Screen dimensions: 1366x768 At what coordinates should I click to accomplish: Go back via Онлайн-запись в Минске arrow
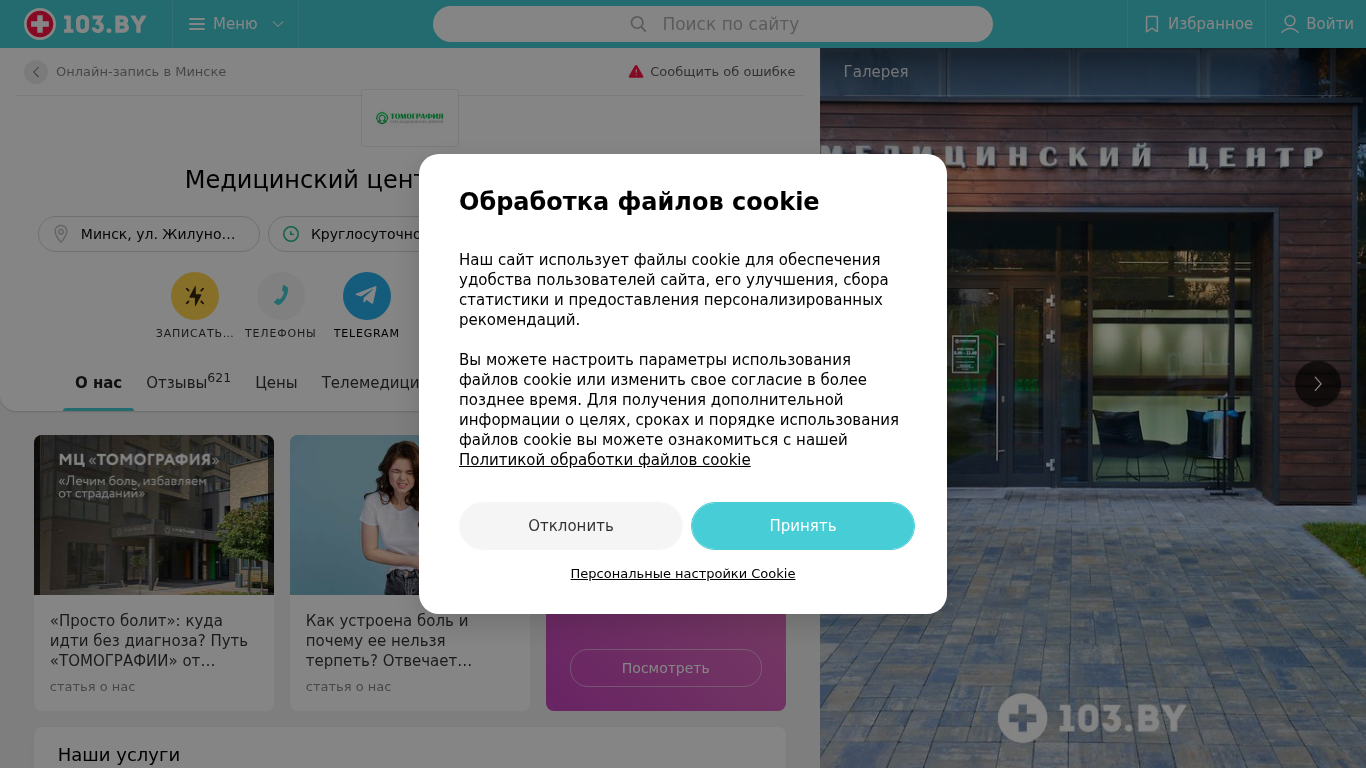36,72
